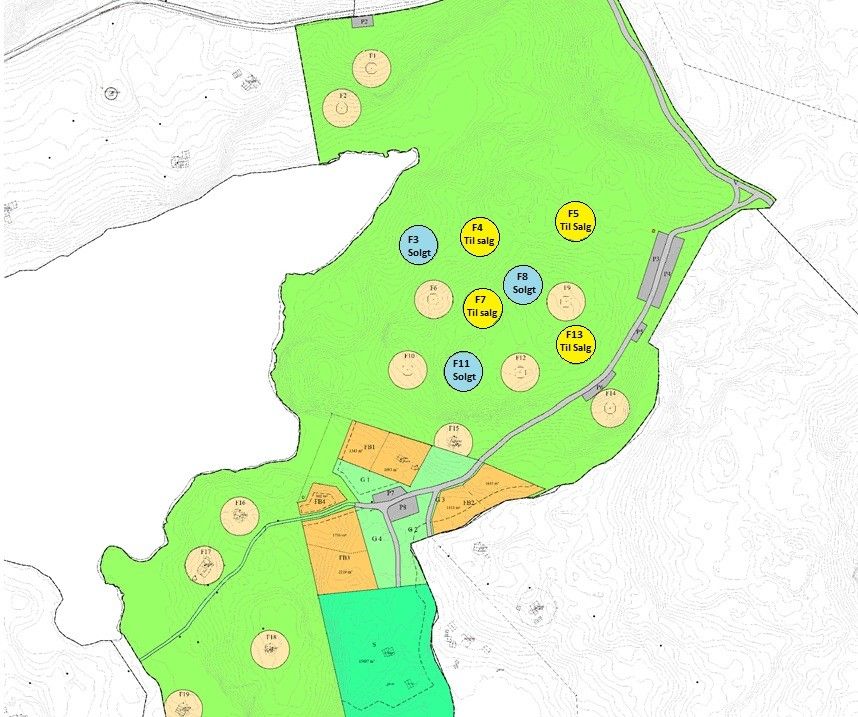Screen dimensions: 858x717
Task: Click the beige F6 plot circle
Action: [x=433, y=298]
